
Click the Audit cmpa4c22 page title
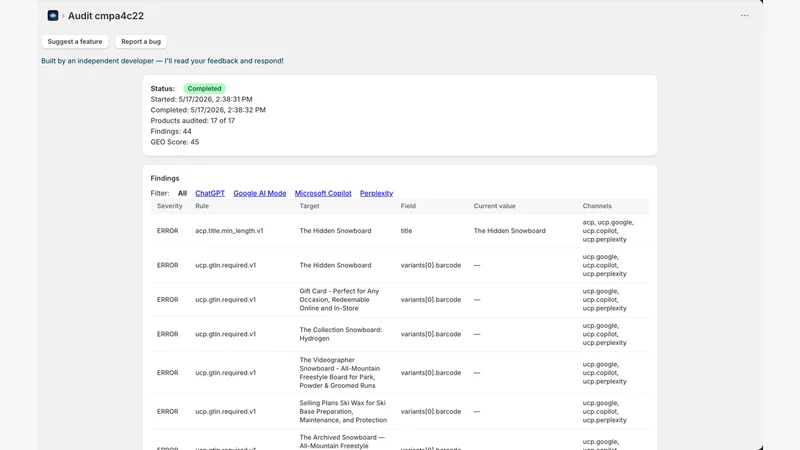[x=106, y=16]
